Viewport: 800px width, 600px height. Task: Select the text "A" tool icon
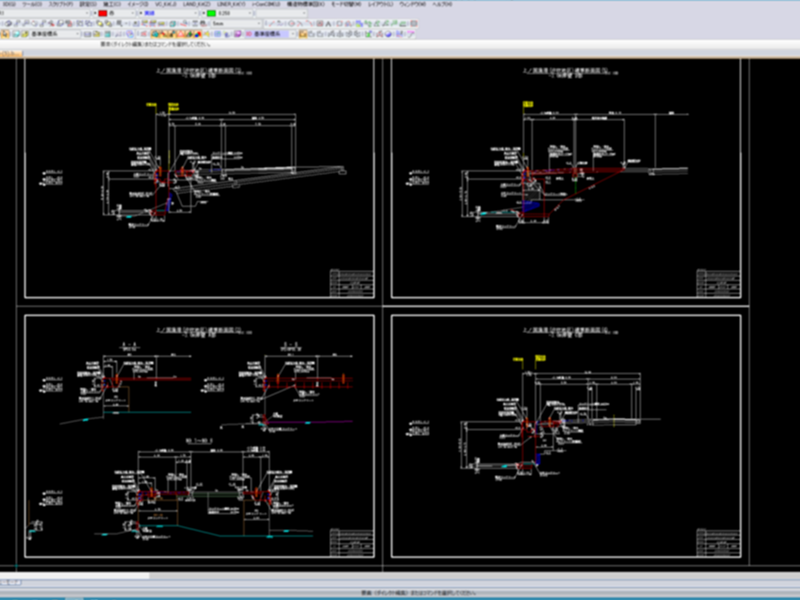click(328, 23)
